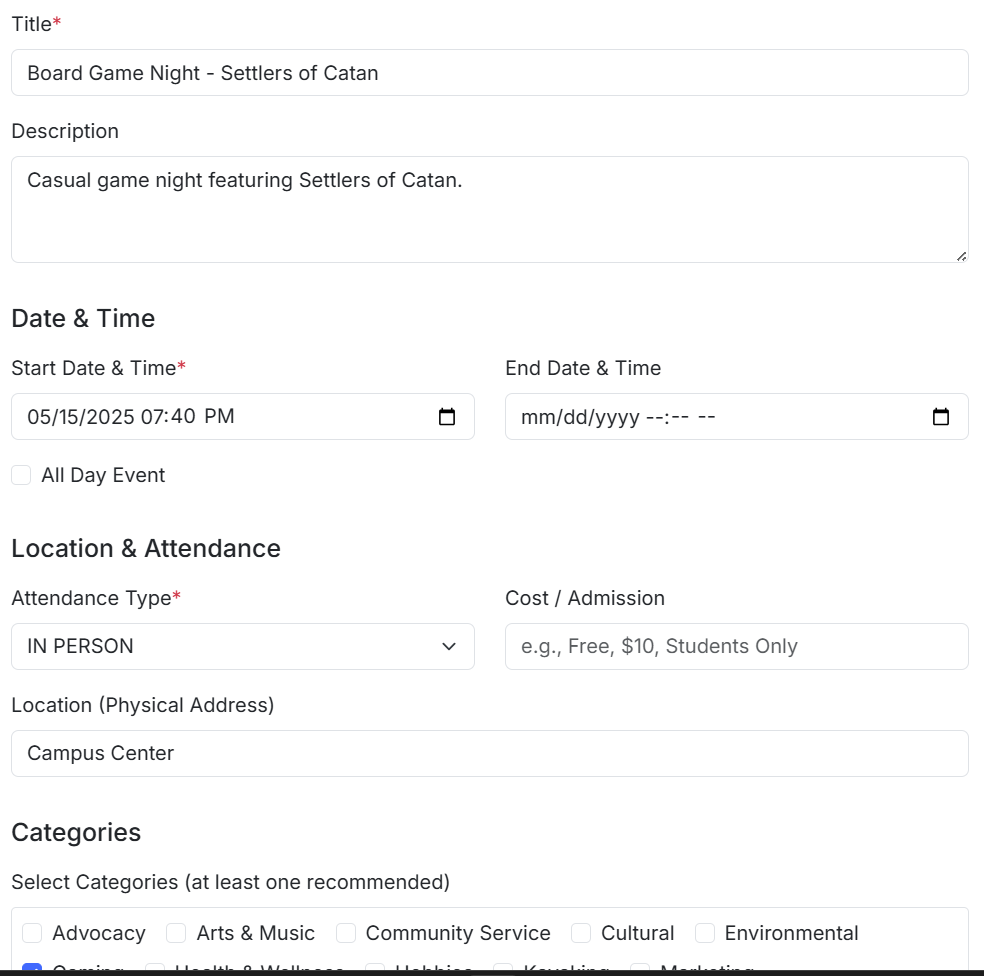Viewport: 984px width, 976px height.
Task: Click the Environmental label text
Action: 791,933
